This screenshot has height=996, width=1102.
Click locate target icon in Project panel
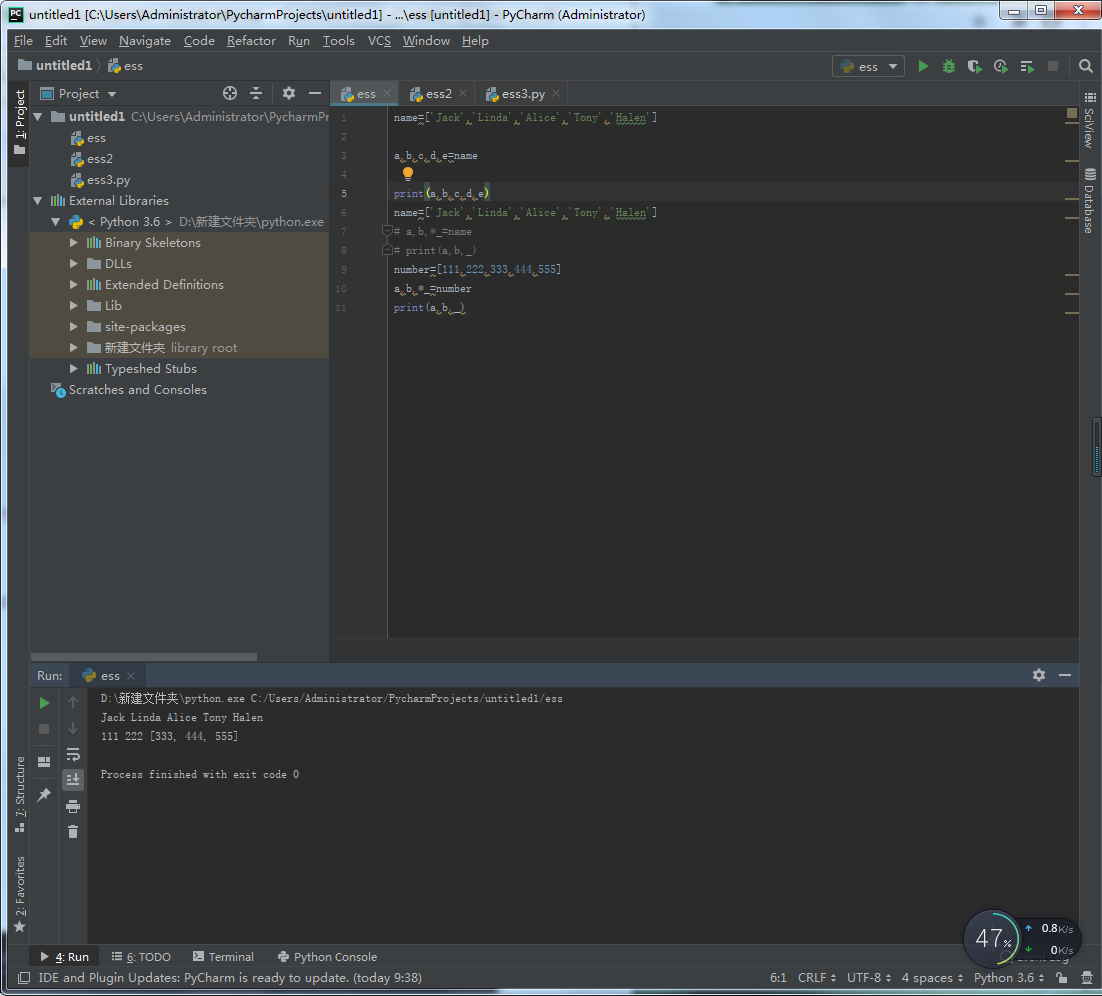click(x=230, y=93)
